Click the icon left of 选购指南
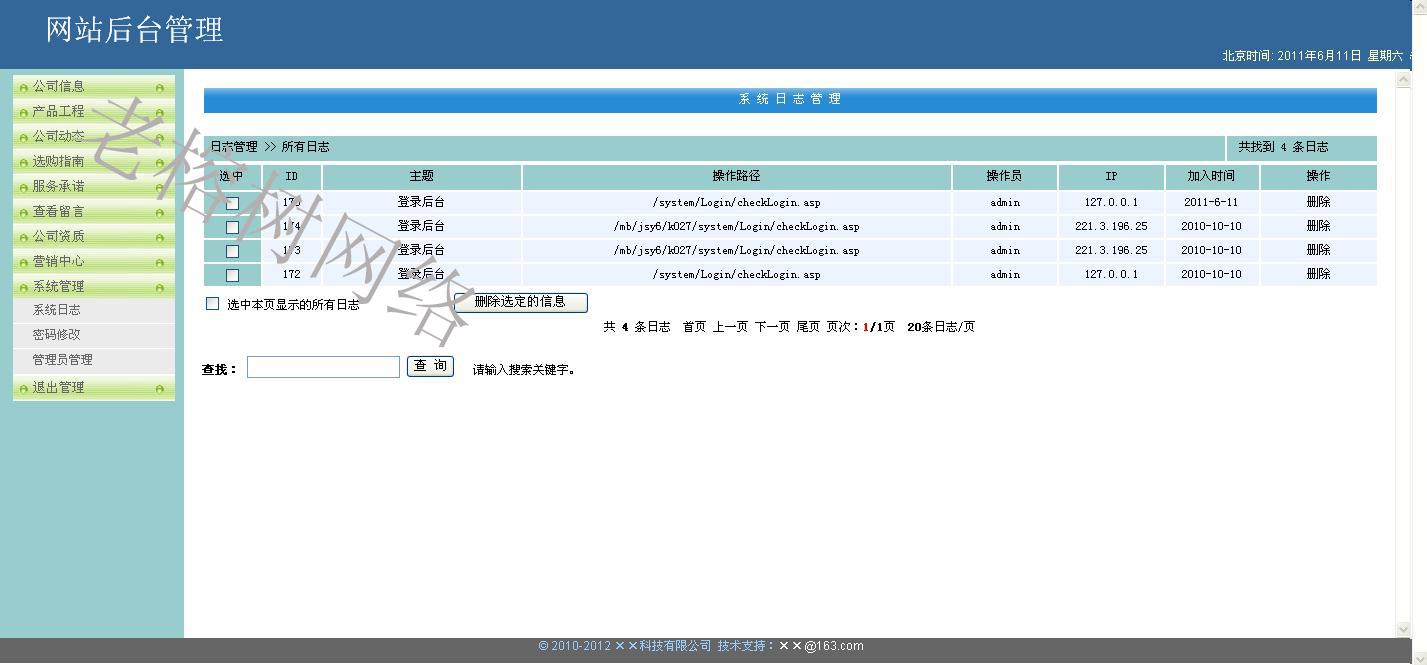Screen dimensions: 1427x665 pos(24,163)
